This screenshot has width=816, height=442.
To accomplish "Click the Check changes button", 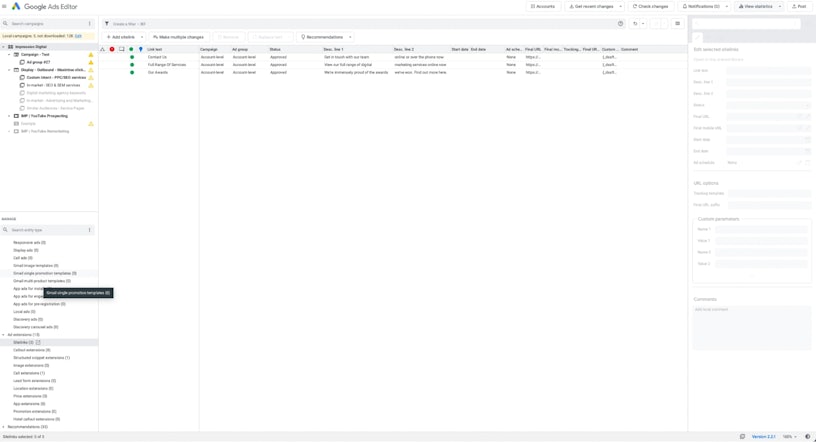I will [650, 6].
